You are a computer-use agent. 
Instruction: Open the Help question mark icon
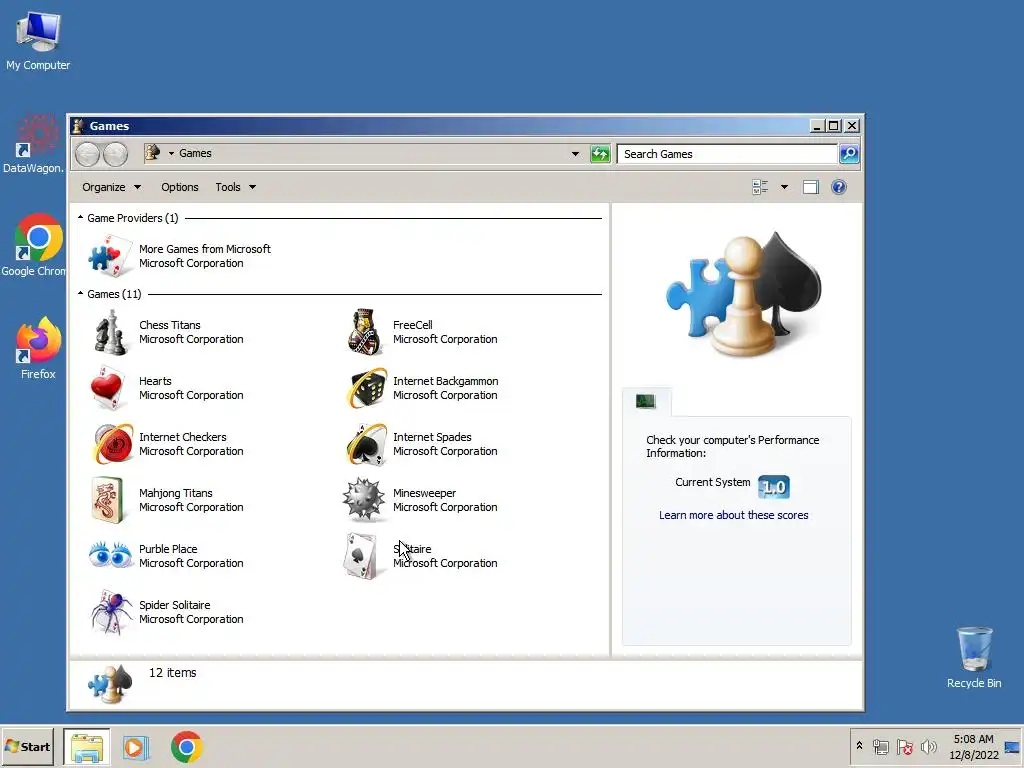coord(839,187)
